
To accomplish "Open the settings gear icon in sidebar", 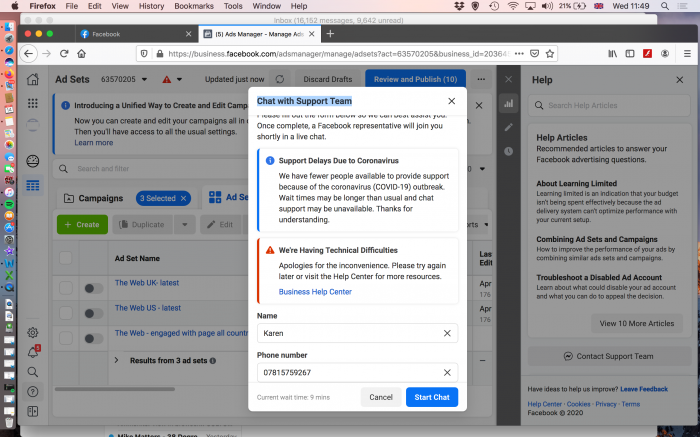I will tap(33, 333).
